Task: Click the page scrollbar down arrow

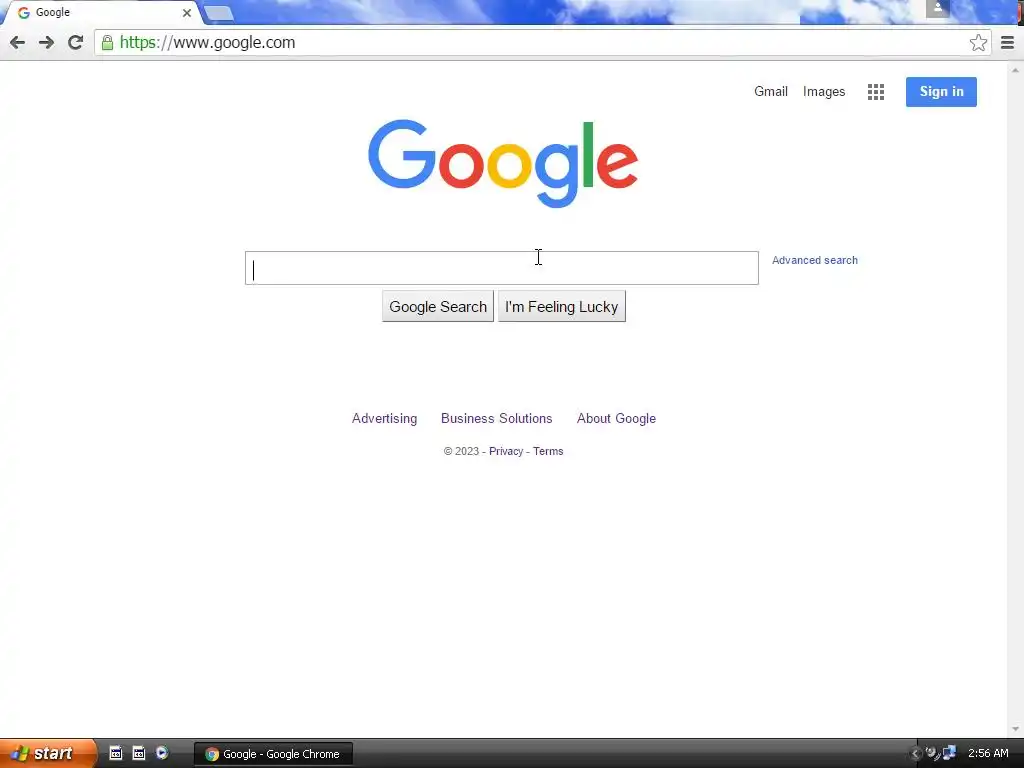Action: tap(1015, 729)
